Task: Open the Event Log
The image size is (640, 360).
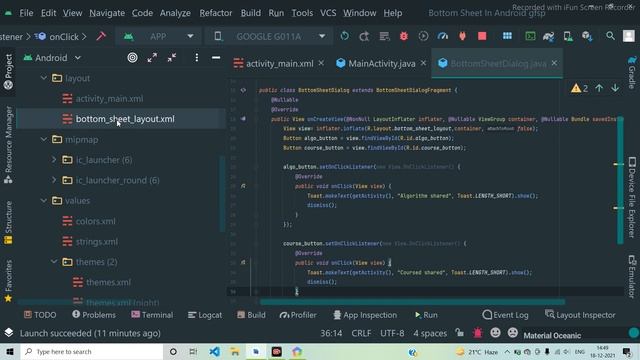Action: (505, 315)
